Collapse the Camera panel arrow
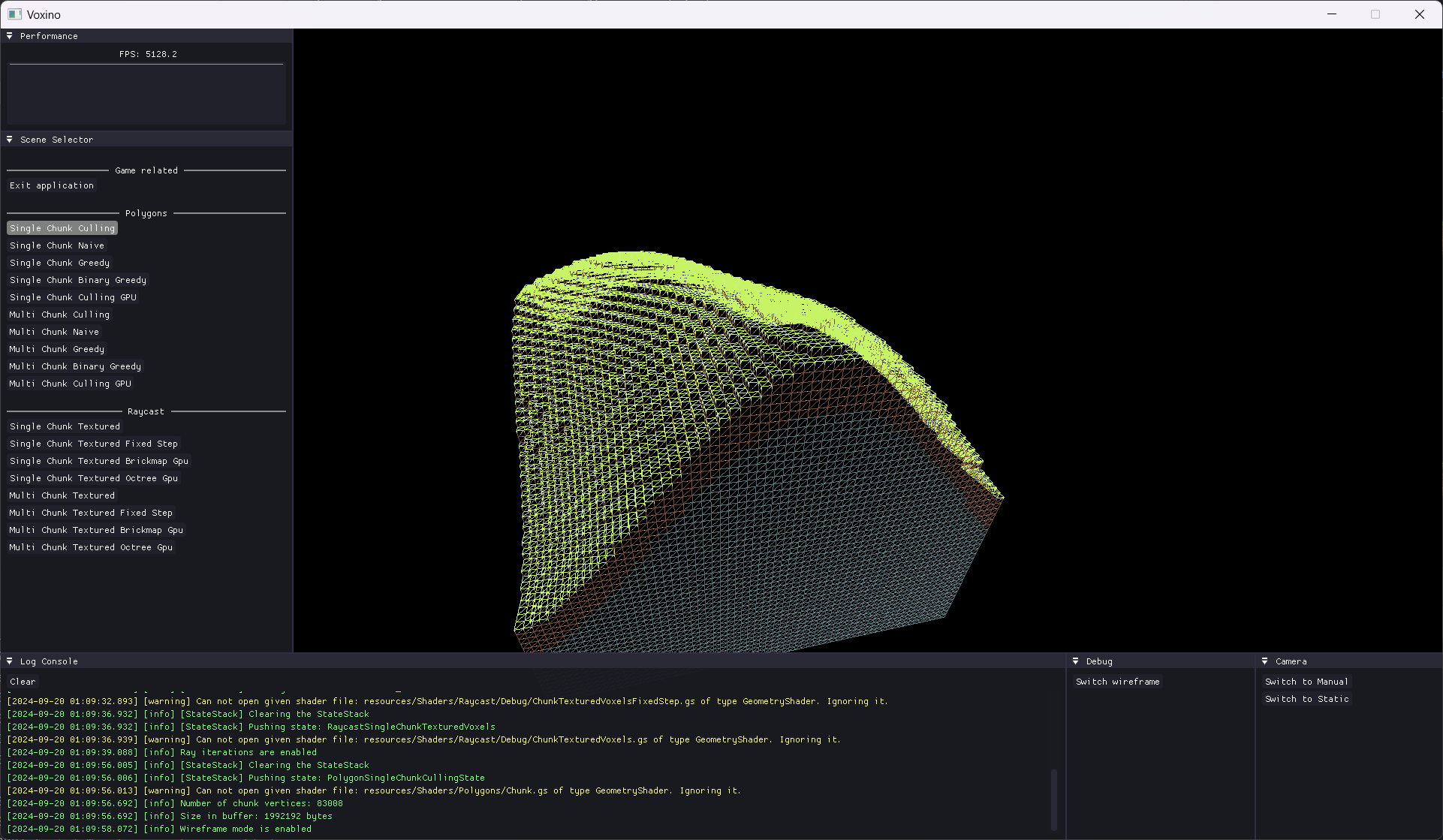Viewport: 1443px width, 840px height. [1265, 661]
